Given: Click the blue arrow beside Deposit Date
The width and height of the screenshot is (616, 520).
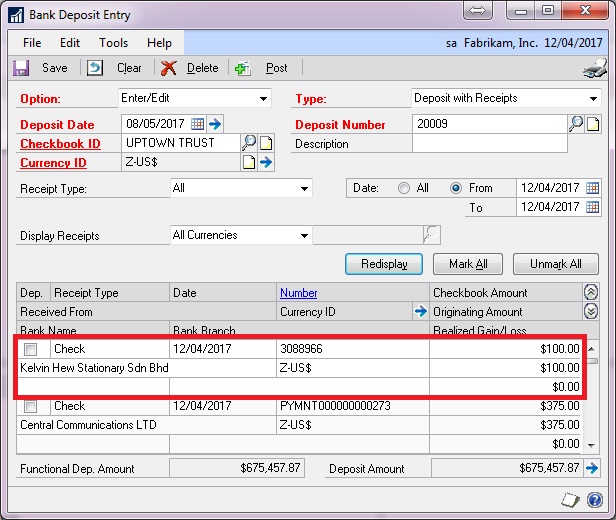Looking at the screenshot, I should click(x=214, y=124).
